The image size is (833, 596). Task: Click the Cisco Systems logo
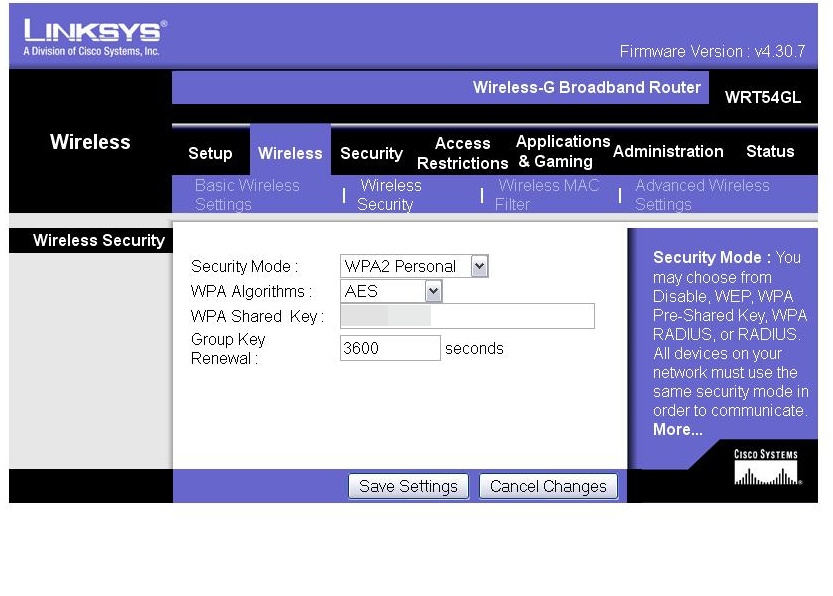767,467
